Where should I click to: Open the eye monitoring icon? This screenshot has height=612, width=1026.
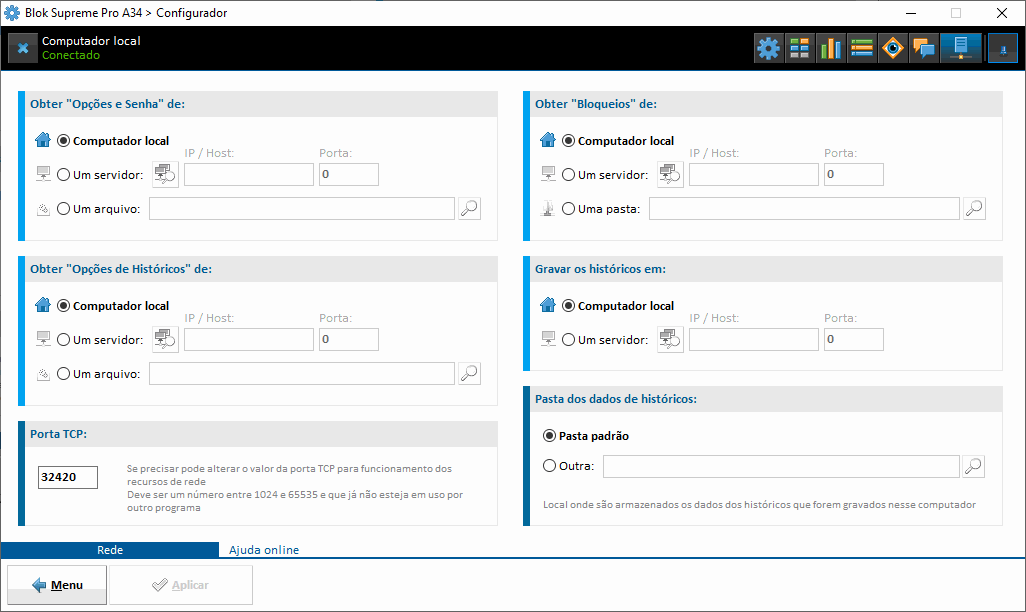pos(893,48)
